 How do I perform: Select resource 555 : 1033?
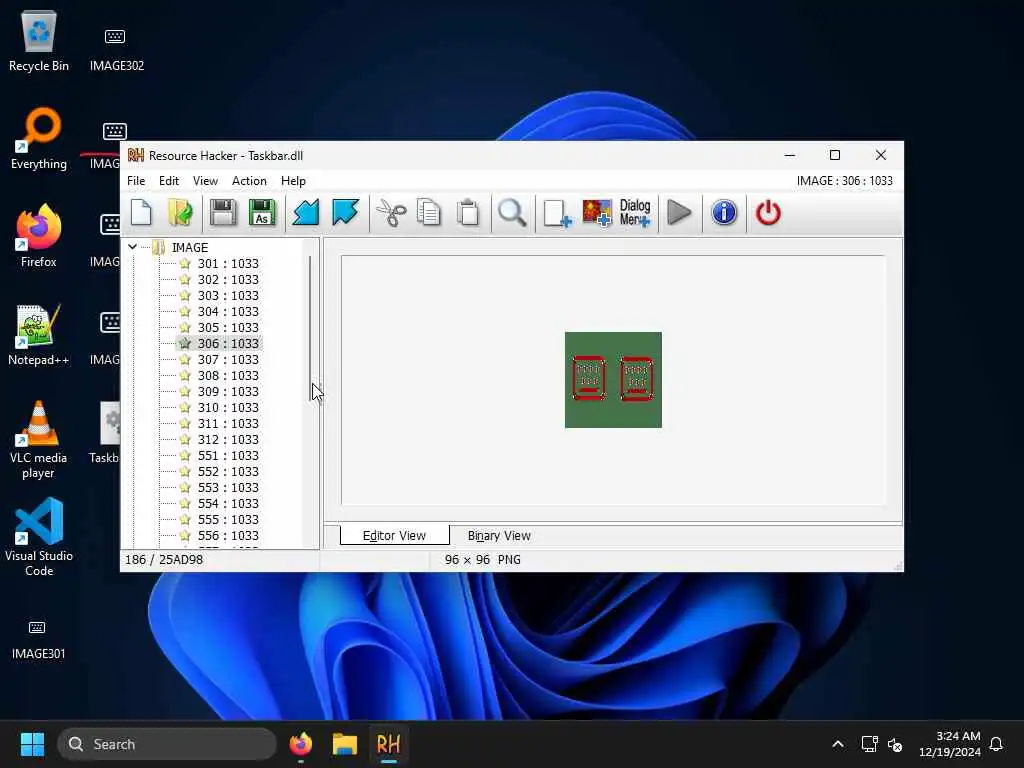(x=228, y=520)
